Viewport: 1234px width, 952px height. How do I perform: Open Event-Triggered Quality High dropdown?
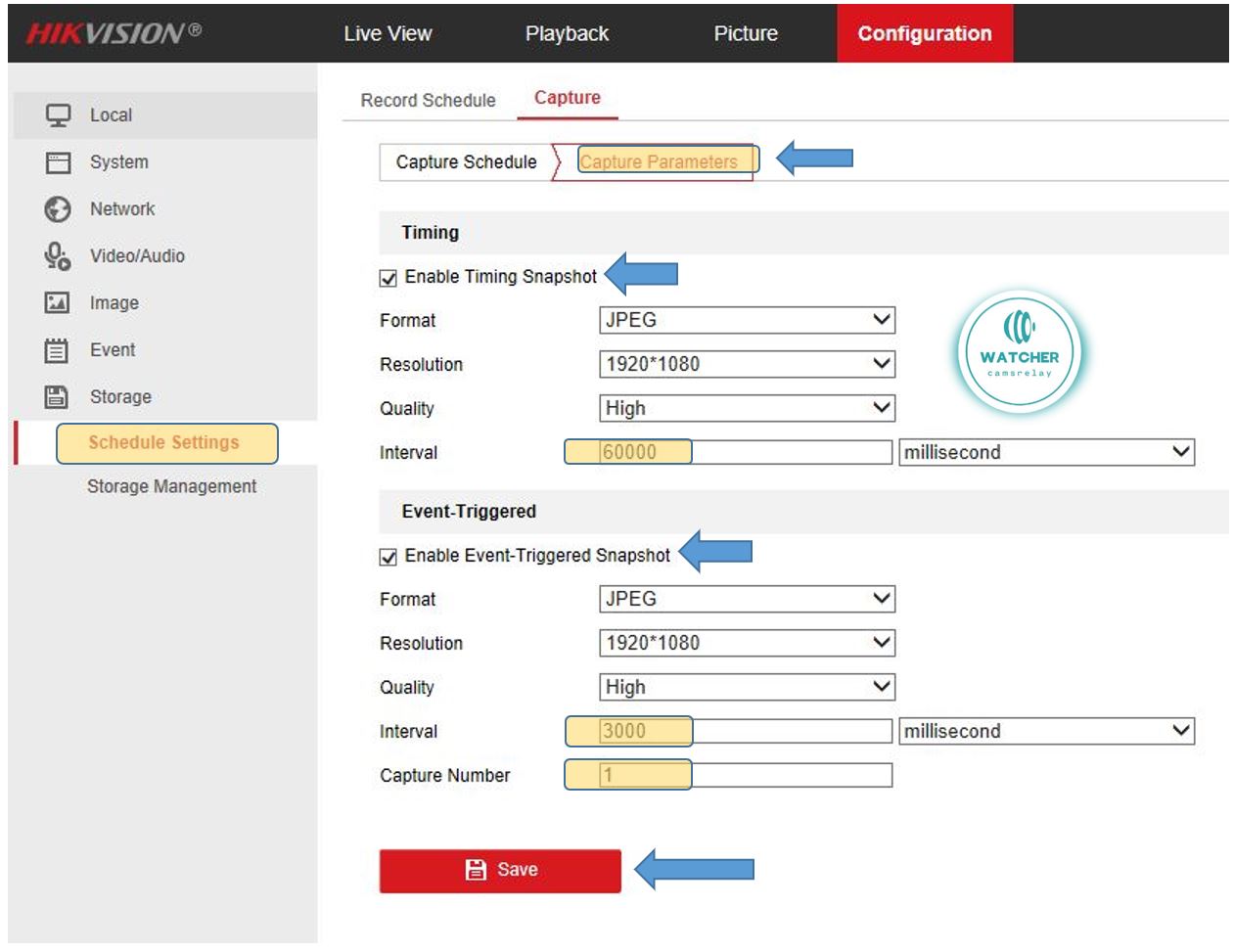[747, 687]
